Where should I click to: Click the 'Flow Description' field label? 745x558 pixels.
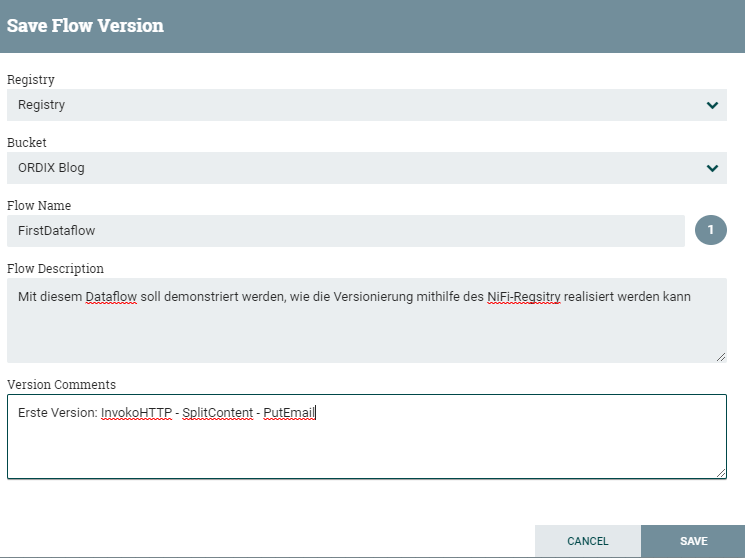point(55,269)
